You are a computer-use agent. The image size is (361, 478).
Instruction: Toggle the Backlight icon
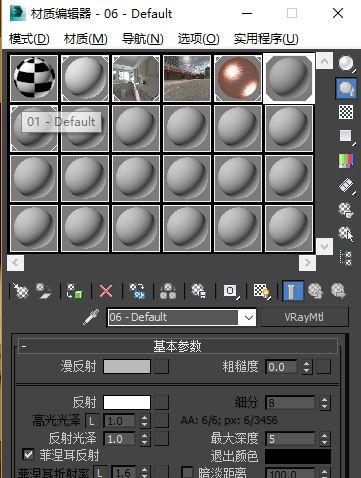pos(346,88)
